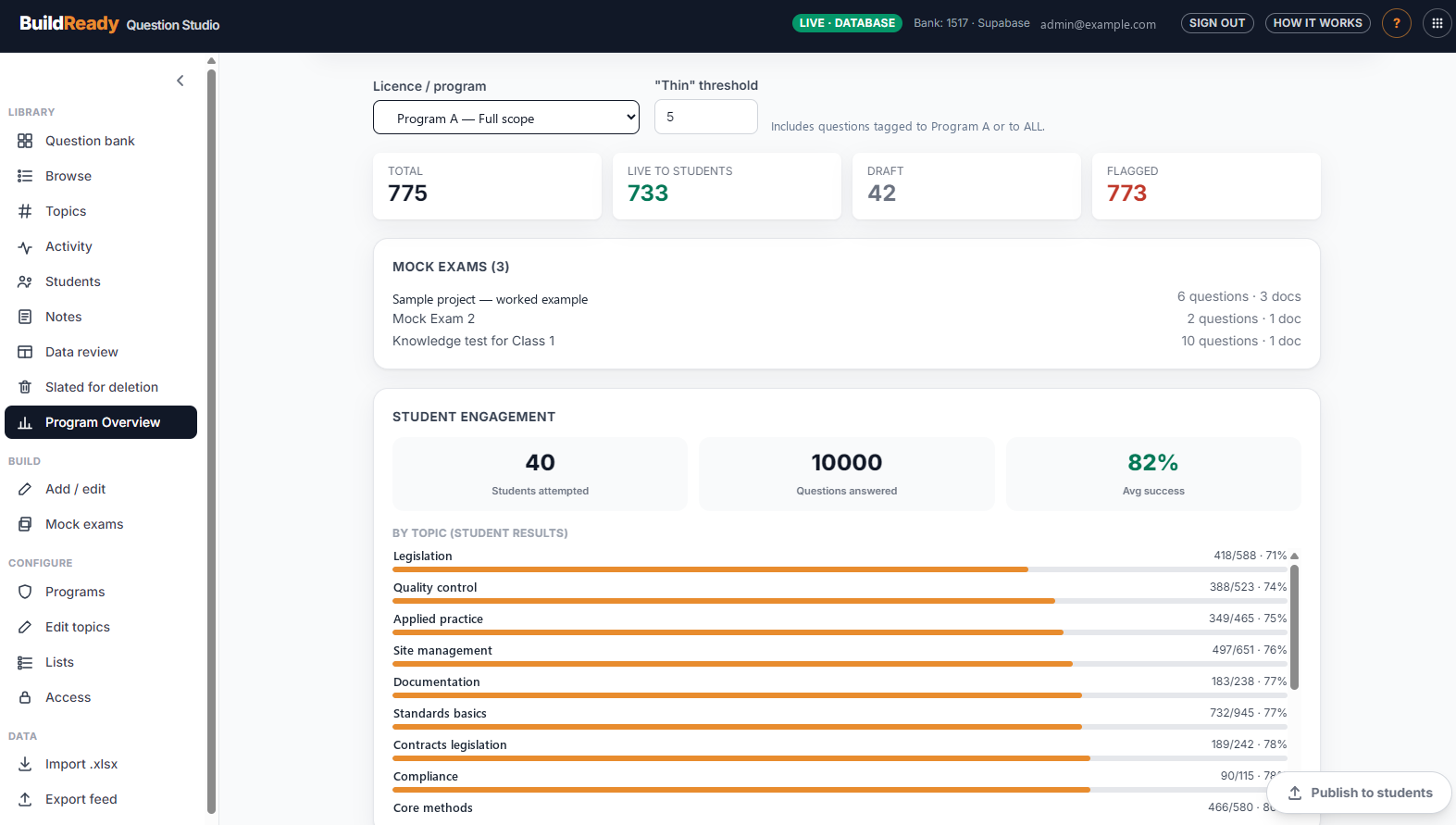The height and width of the screenshot is (825, 1456).
Task: Click the 10000 Questions answered tile
Action: pyautogui.click(x=847, y=474)
